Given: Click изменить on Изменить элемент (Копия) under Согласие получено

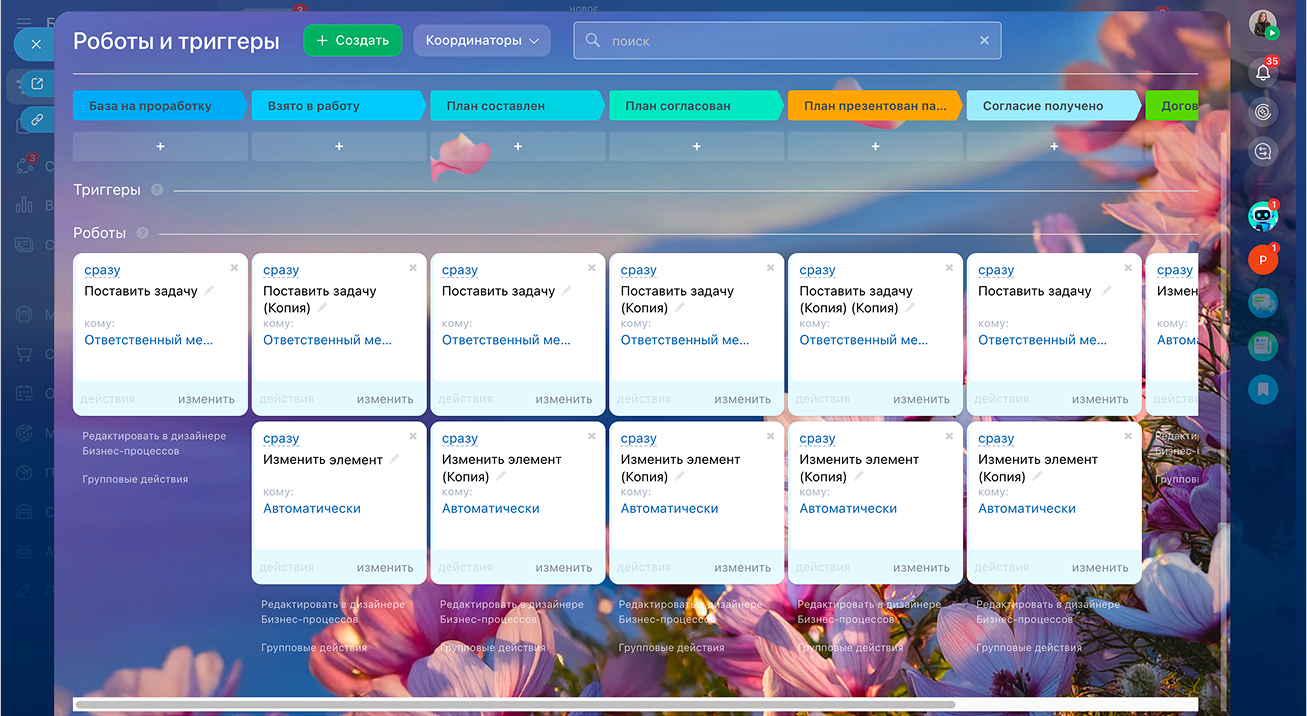Looking at the screenshot, I should (x=1100, y=567).
